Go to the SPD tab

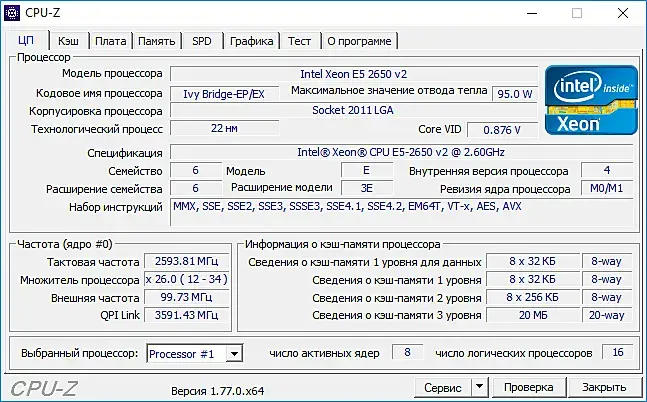202,41
